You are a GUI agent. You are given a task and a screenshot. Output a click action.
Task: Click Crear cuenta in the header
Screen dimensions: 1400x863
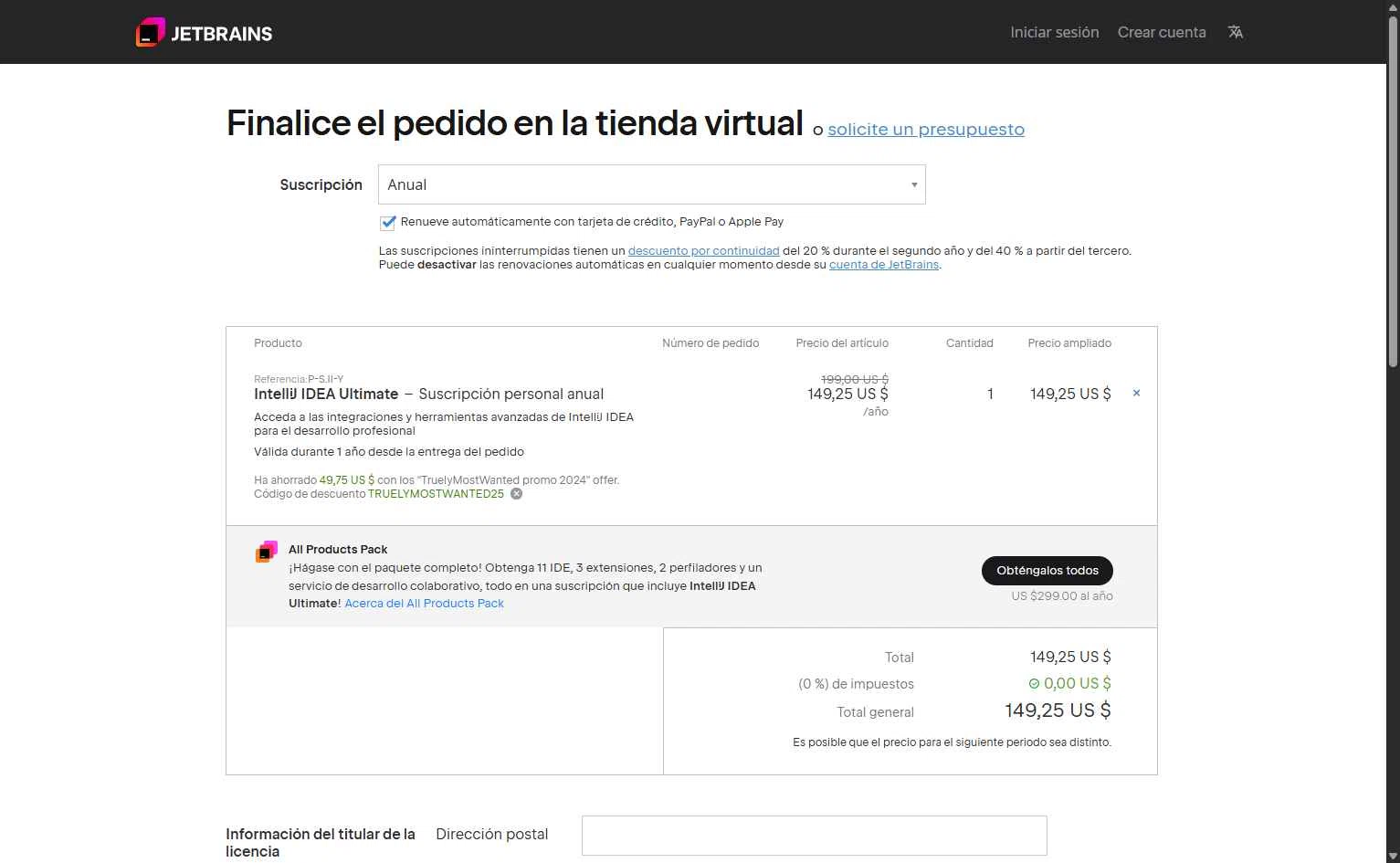point(1162,32)
